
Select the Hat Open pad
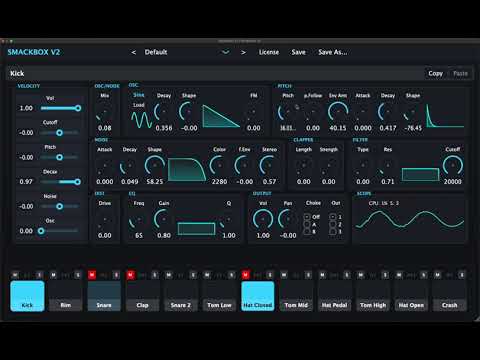pyautogui.click(x=411, y=296)
